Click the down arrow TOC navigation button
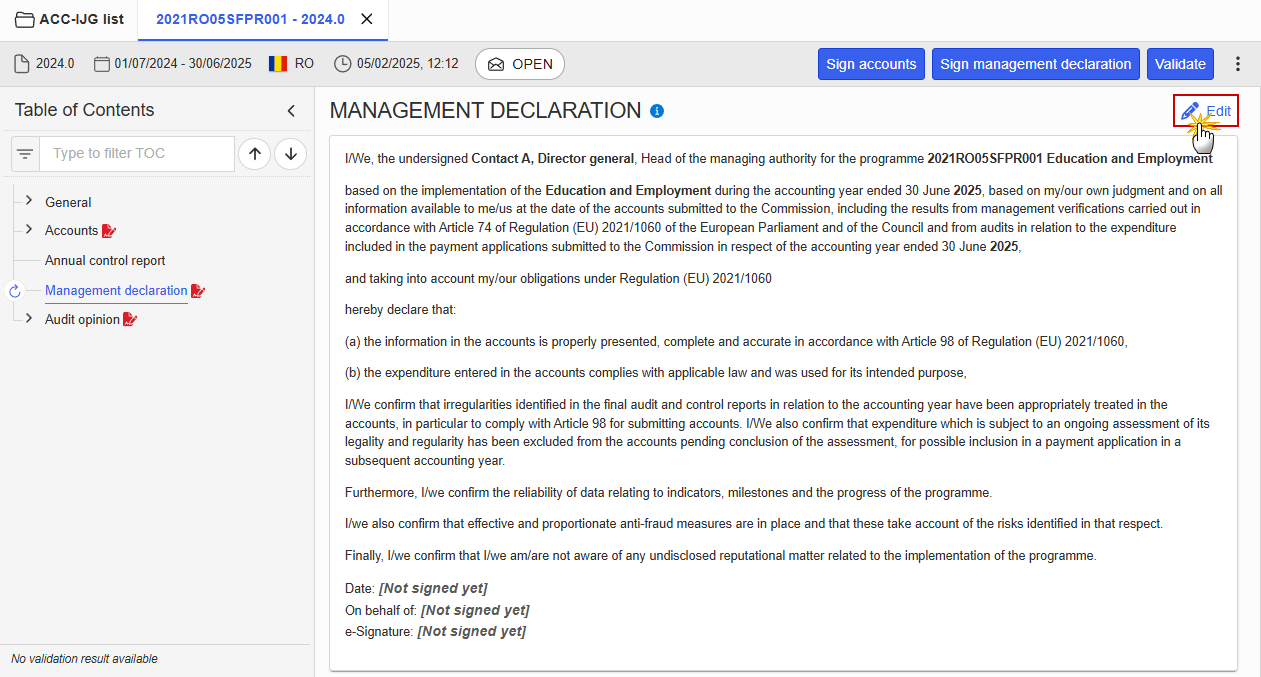The width and height of the screenshot is (1261, 677). coord(291,154)
